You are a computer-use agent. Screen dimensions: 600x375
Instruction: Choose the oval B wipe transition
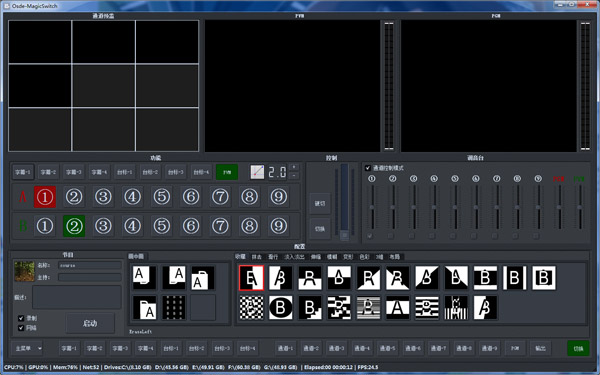(x=280, y=308)
